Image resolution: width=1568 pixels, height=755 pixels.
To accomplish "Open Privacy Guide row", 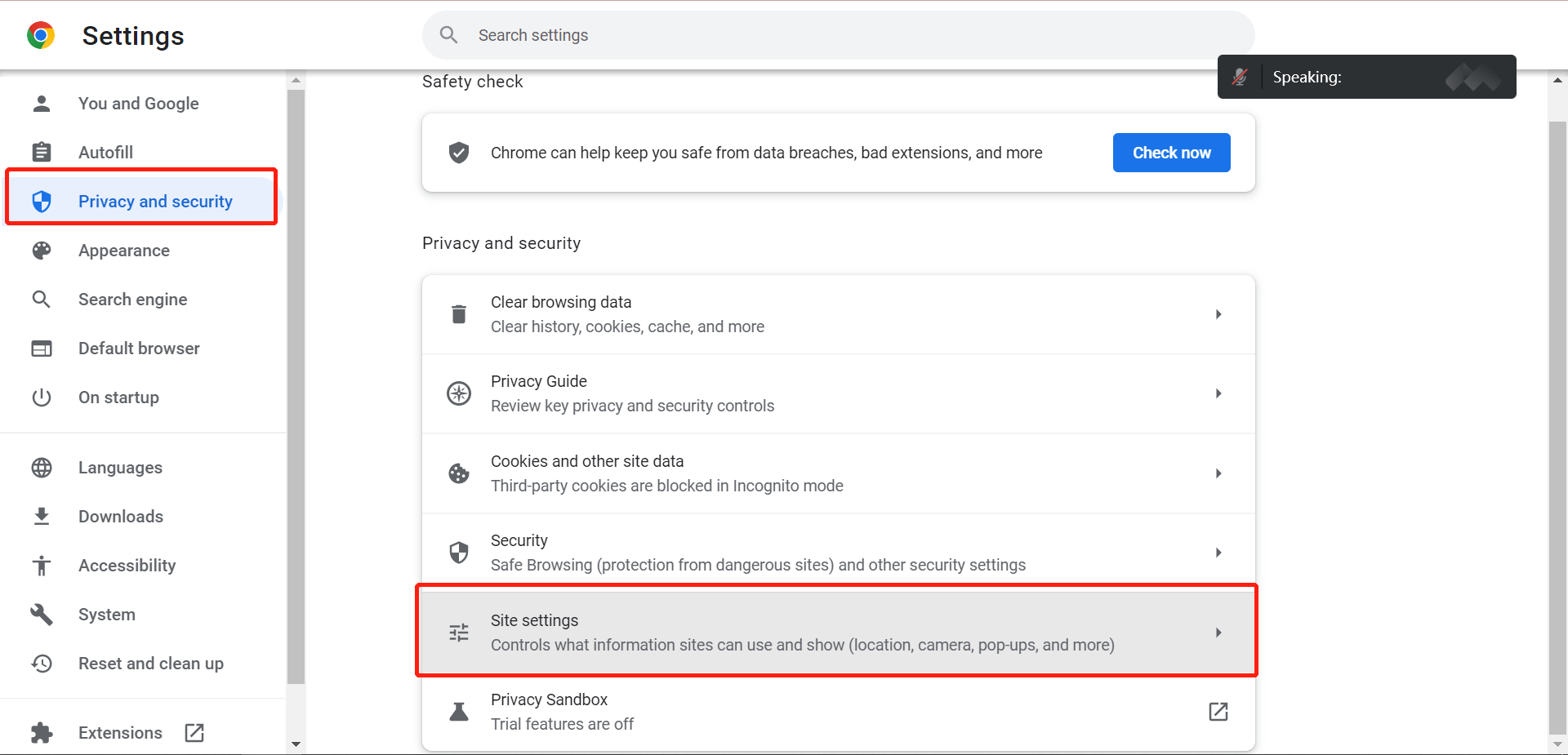I will click(x=838, y=393).
